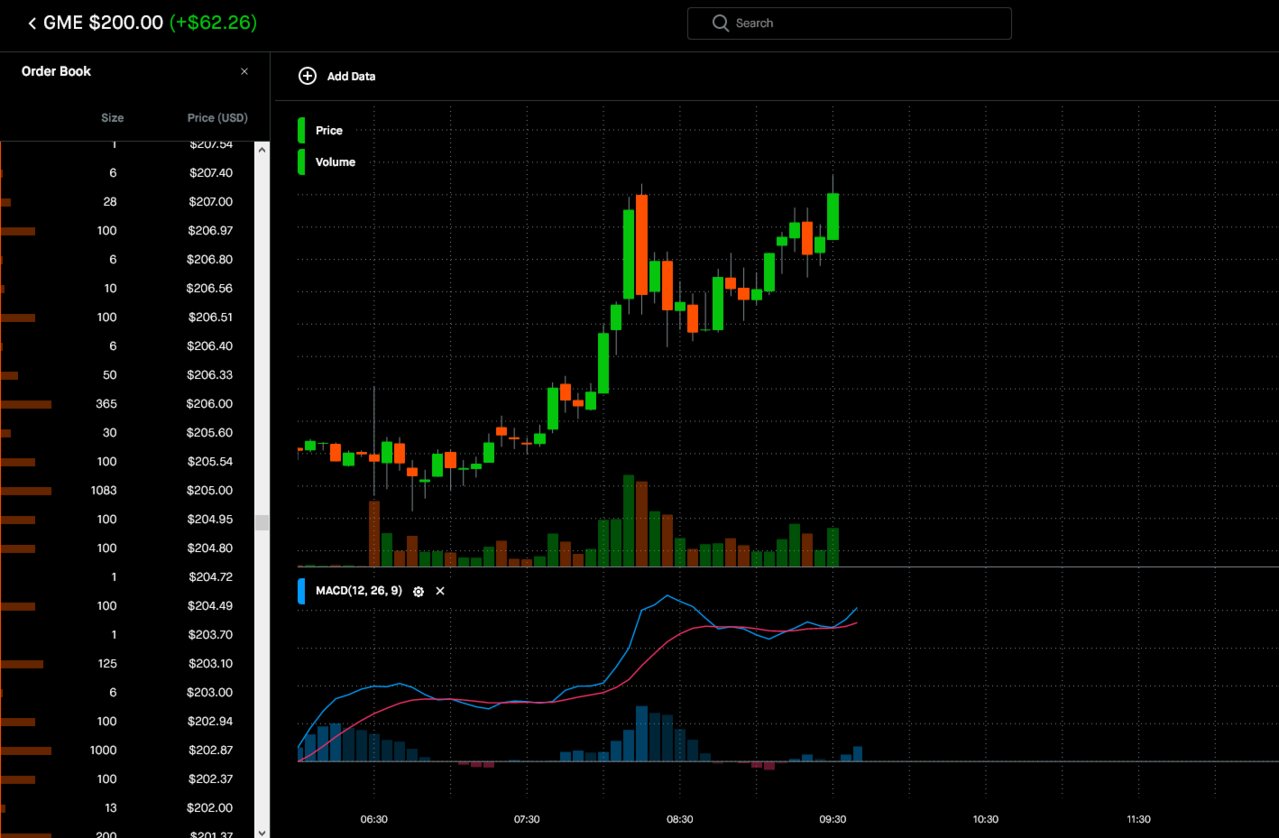Select the $206.56 order row
1279x838 pixels.
[x=127, y=289]
